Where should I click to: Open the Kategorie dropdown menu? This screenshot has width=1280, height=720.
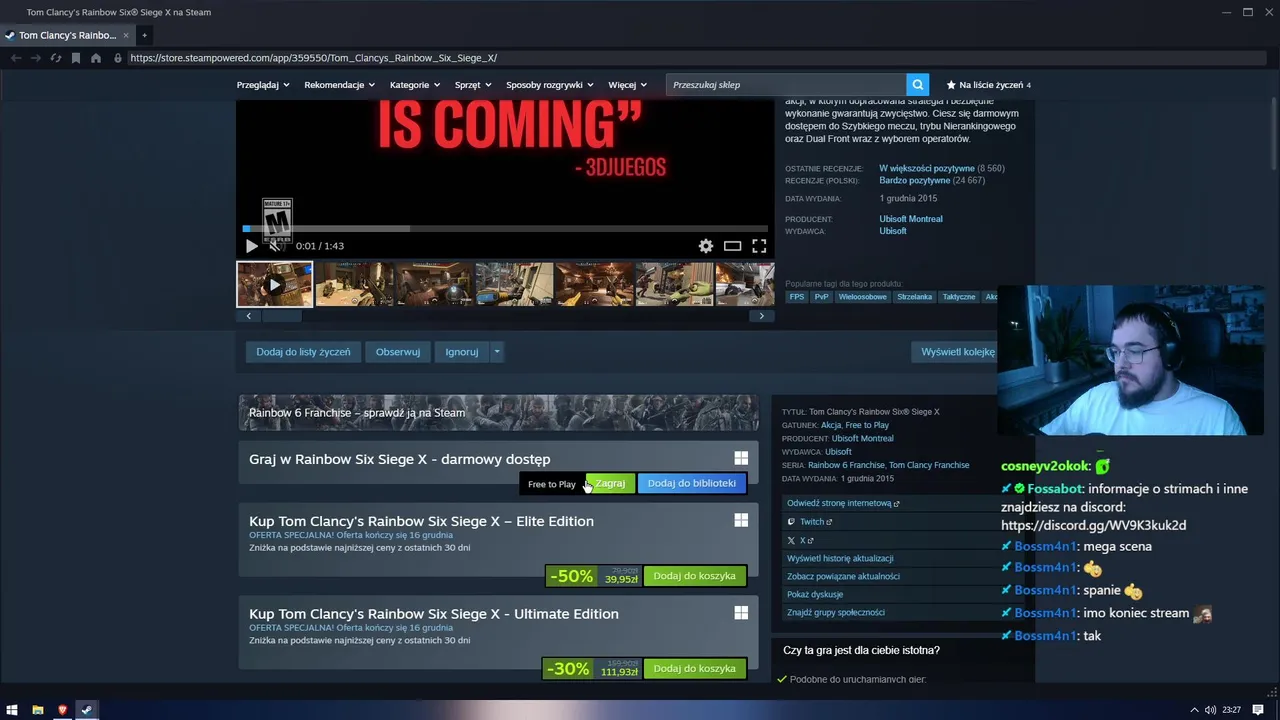[x=415, y=85]
